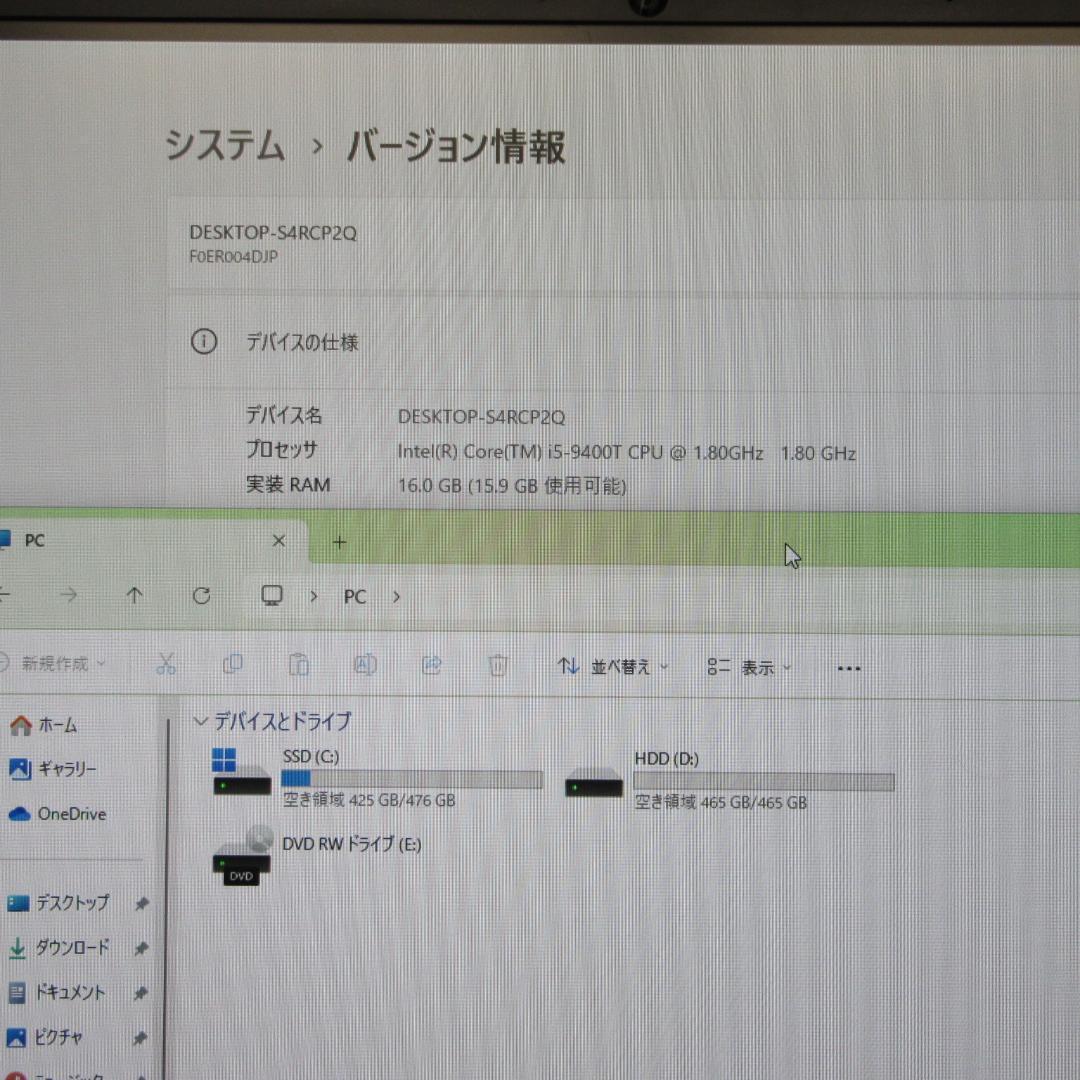
Task: Click the Refresh icon in the address bar
Action: coord(201,596)
